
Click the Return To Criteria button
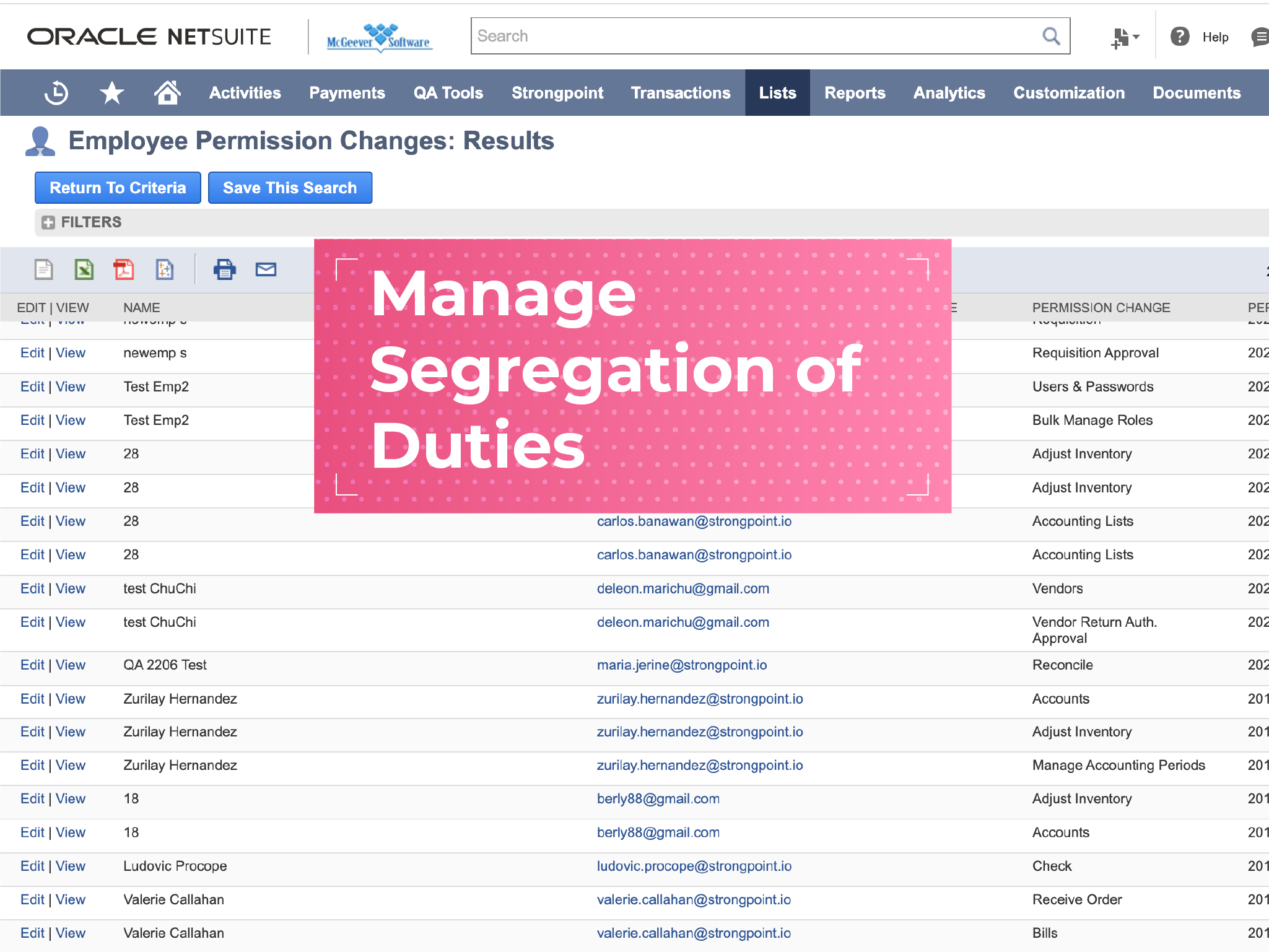[118, 188]
